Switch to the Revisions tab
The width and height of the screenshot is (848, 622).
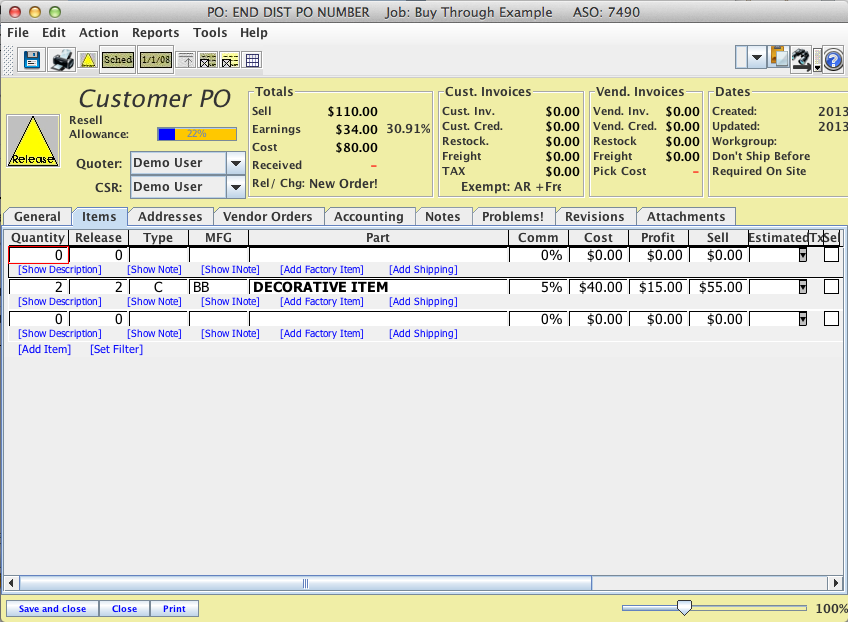(594, 216)
